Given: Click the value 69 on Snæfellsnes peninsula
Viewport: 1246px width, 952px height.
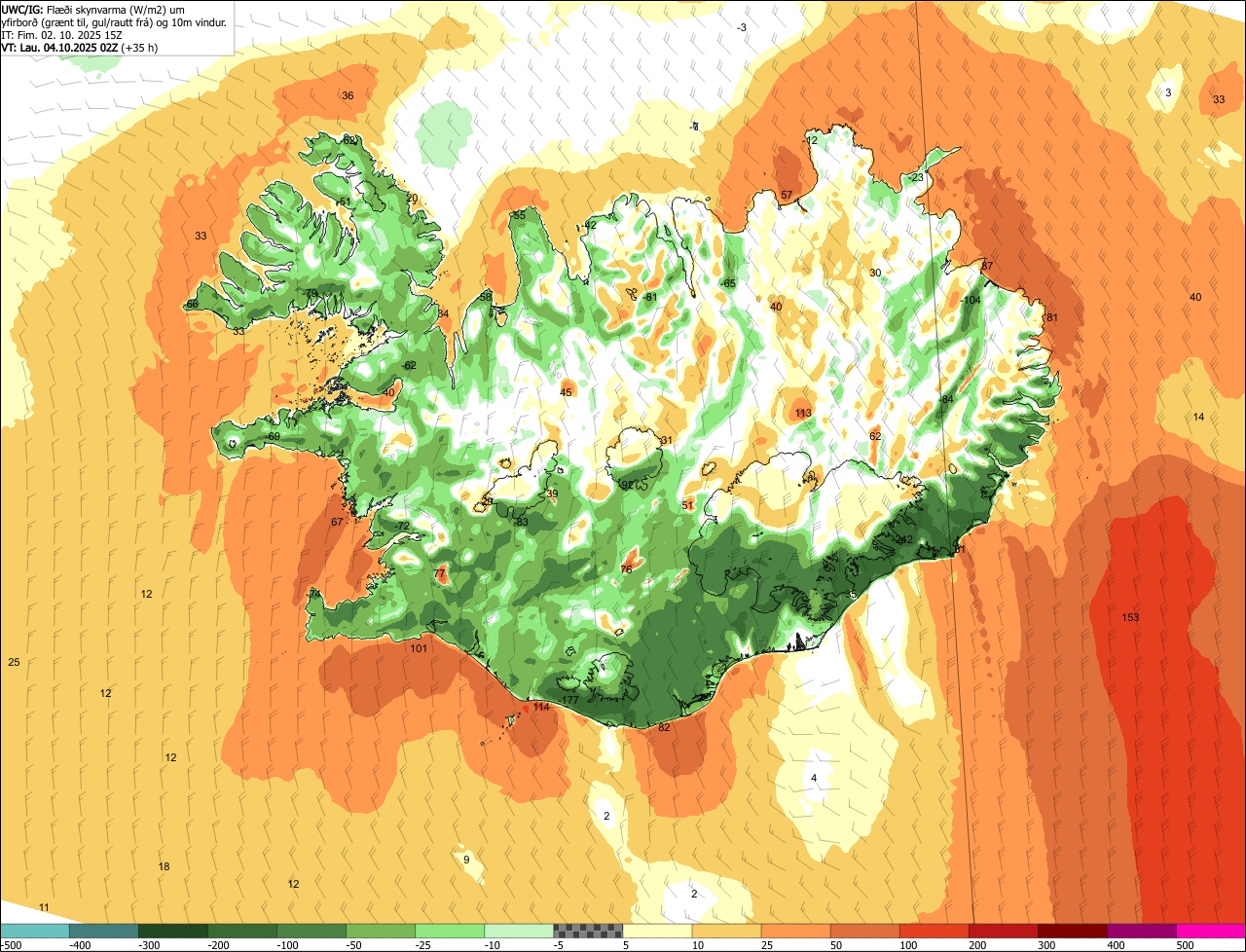Looking at the screenshot, I should pos(274,437).
